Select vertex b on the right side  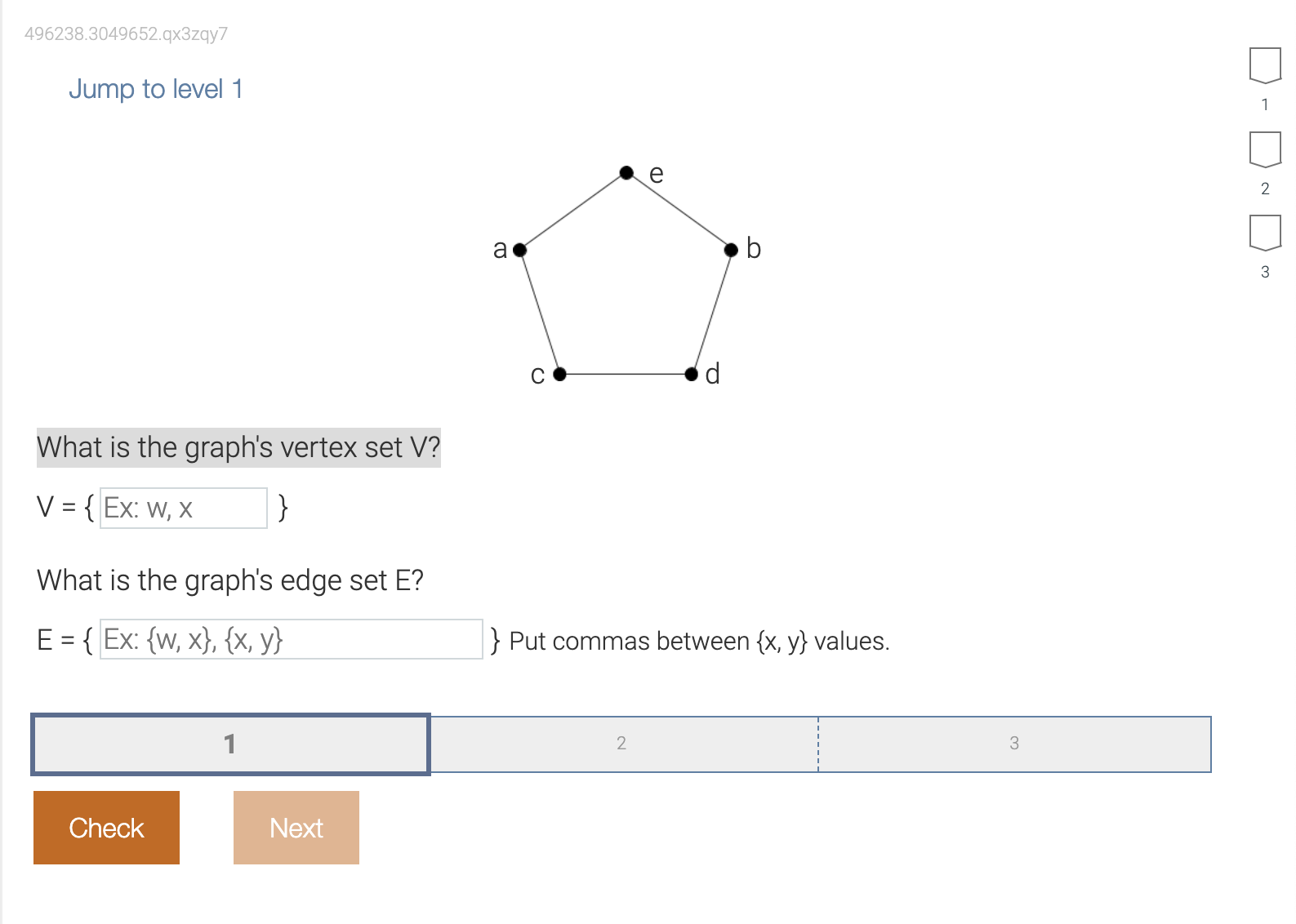(x=730, y=250)
